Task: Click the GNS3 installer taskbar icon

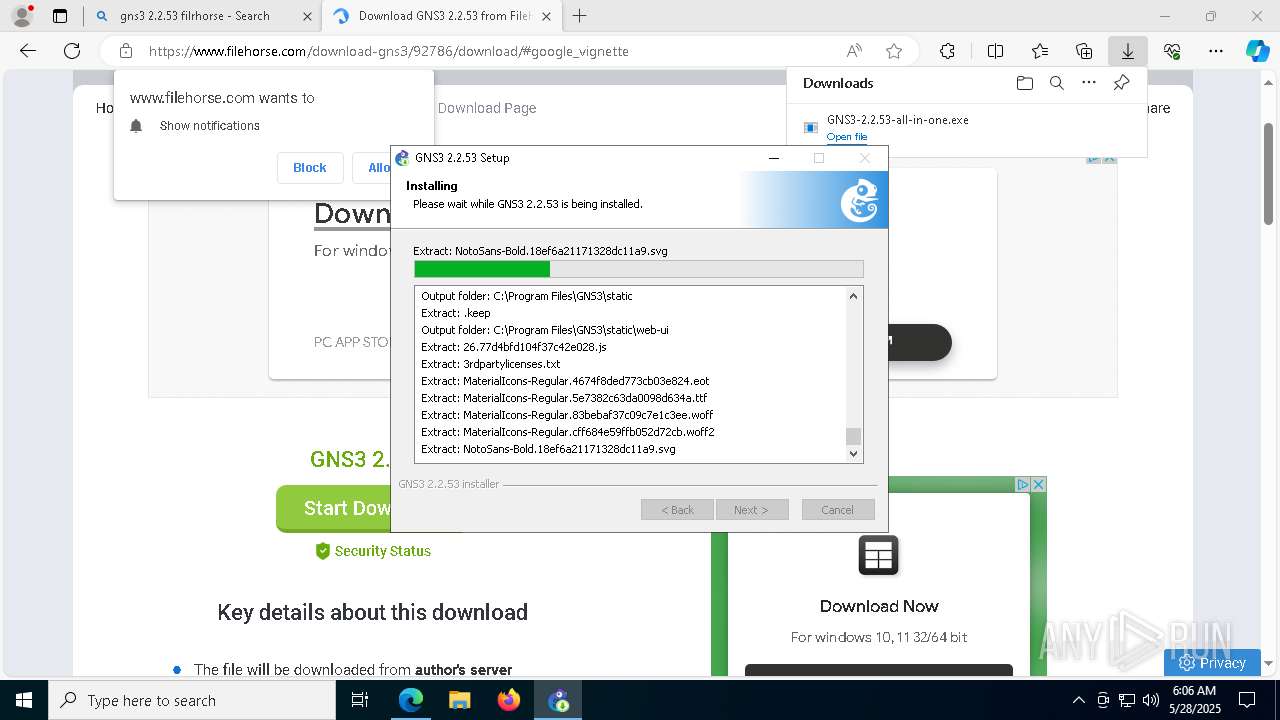Action: coord(558,700)
